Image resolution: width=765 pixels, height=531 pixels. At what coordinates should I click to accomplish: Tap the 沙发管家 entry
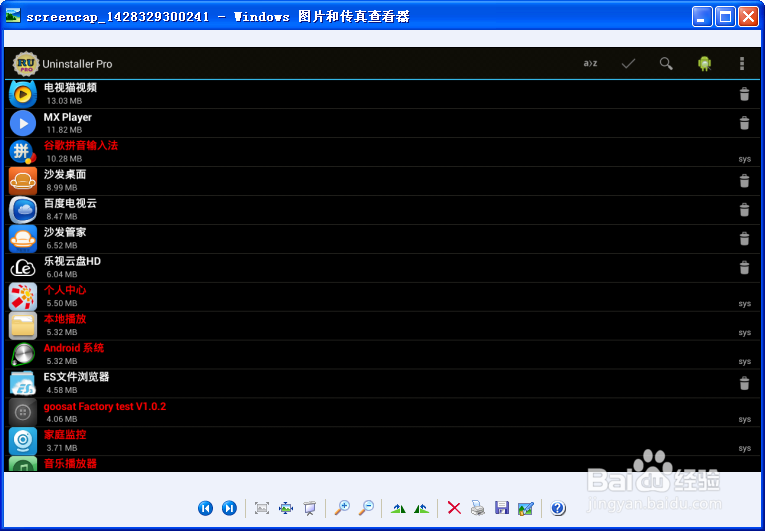tap(382, 239)
